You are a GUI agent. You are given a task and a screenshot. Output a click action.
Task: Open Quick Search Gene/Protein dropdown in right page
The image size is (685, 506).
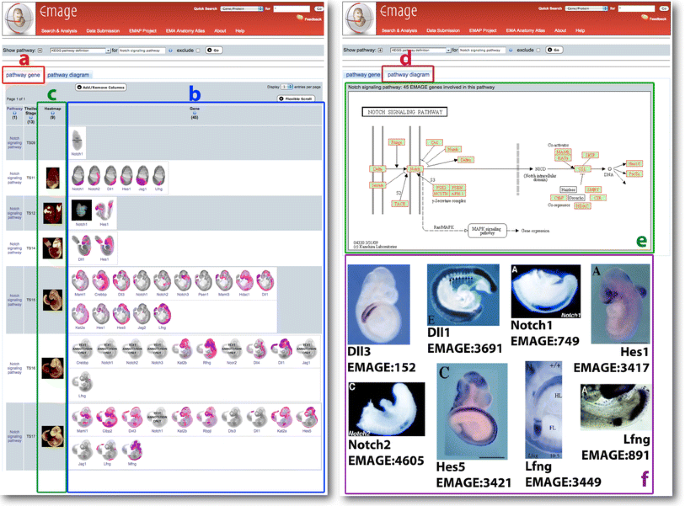pos(586,8)
